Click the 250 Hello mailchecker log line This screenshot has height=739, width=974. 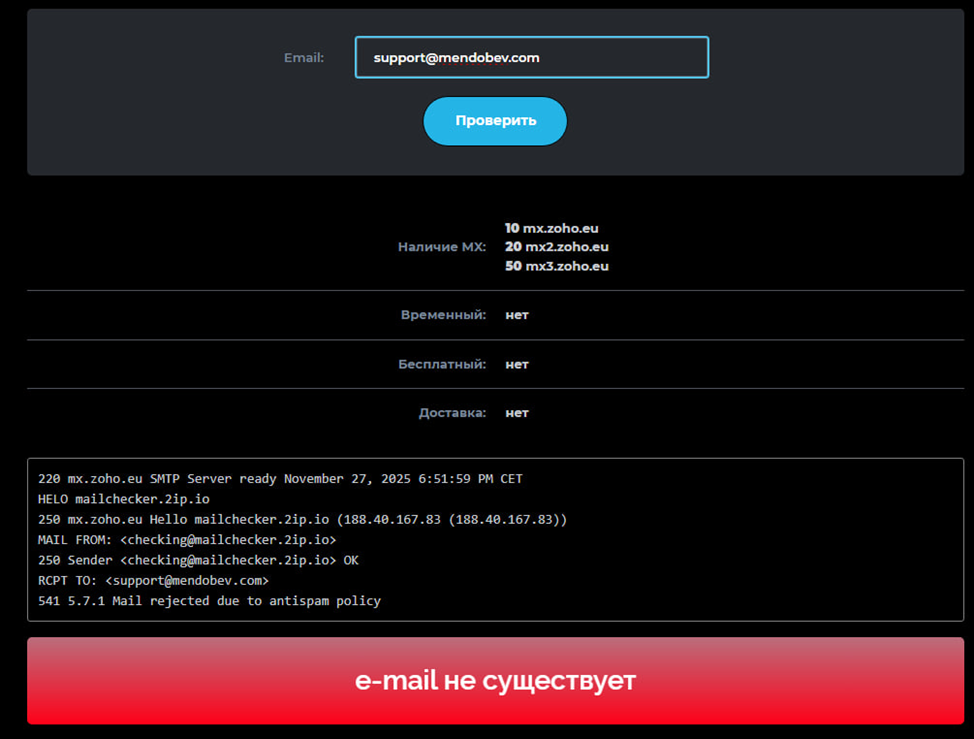tap(302, 520)
